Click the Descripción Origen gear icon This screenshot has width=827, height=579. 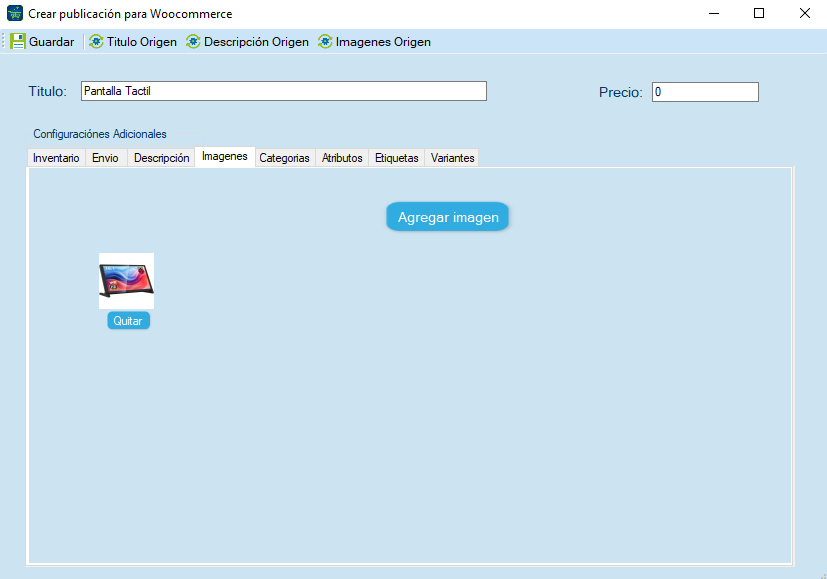tap(193, 42)
